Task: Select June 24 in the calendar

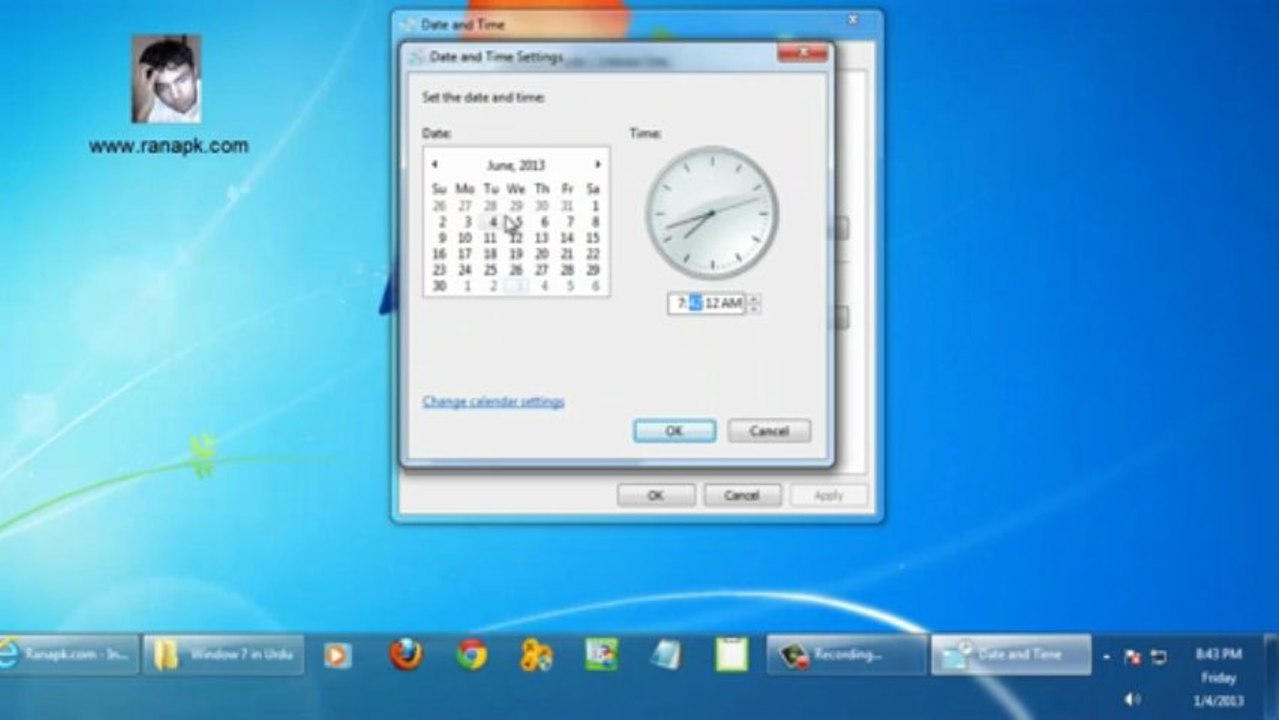Action: (465, 270)
